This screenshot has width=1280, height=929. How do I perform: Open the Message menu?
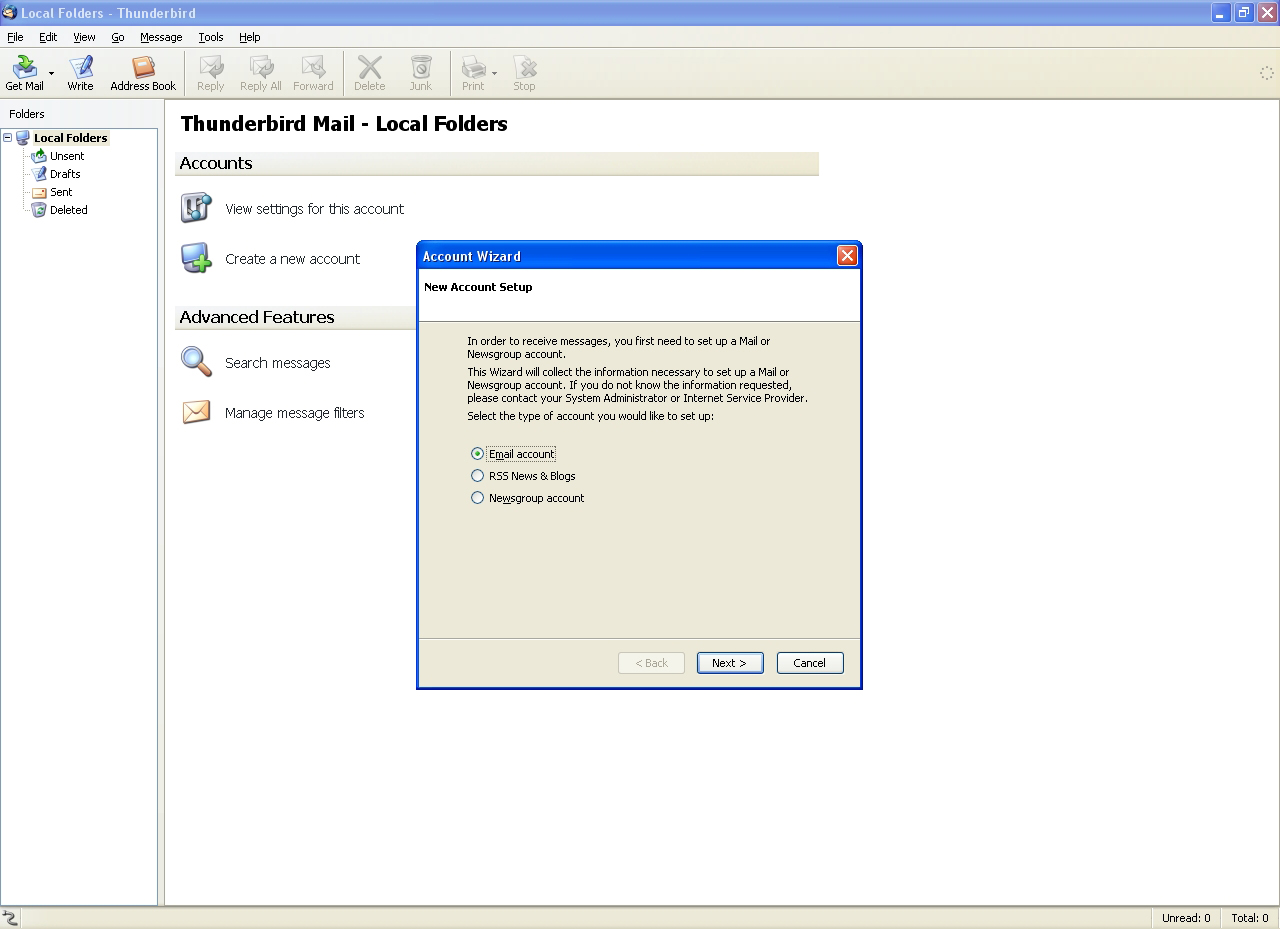(161, 37)
